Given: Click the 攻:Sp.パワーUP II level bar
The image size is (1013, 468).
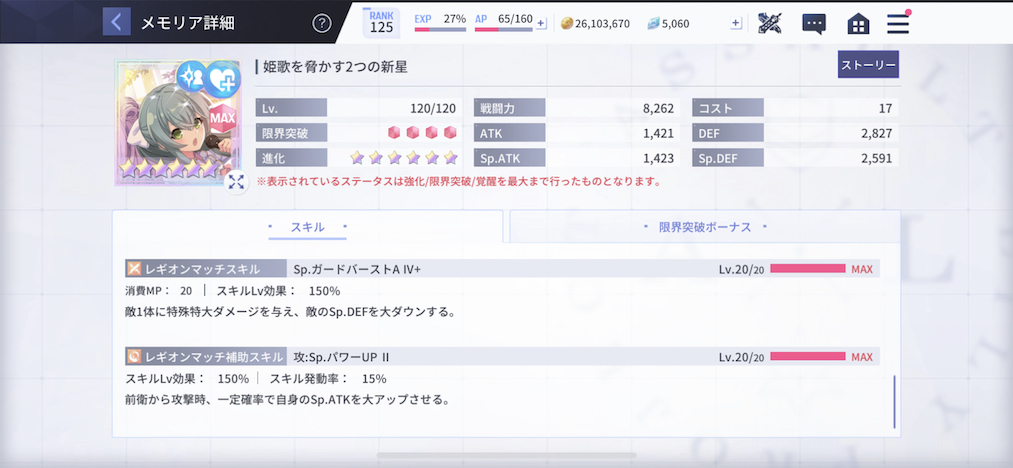Looking at the screenshot, I should pyautogui.click(x=808, y=356).
